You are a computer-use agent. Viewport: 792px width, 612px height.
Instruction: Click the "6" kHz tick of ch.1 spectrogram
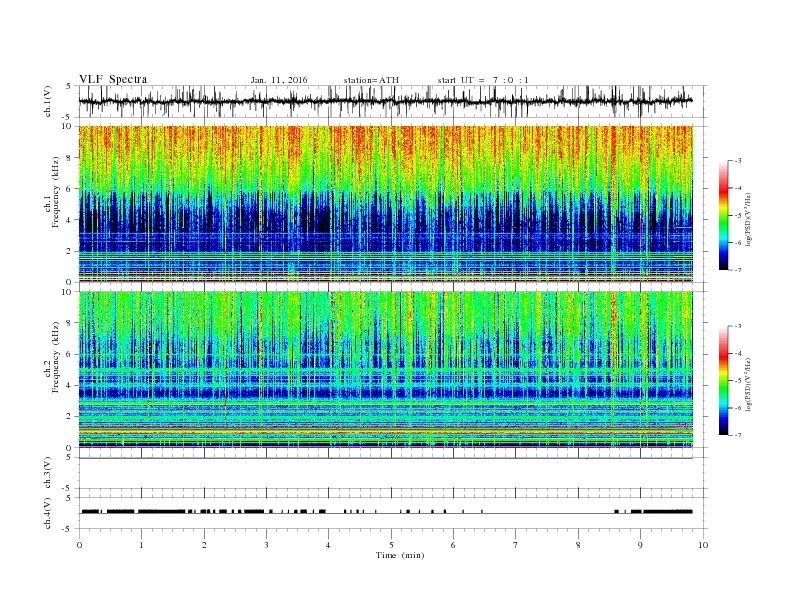(69, 188)
